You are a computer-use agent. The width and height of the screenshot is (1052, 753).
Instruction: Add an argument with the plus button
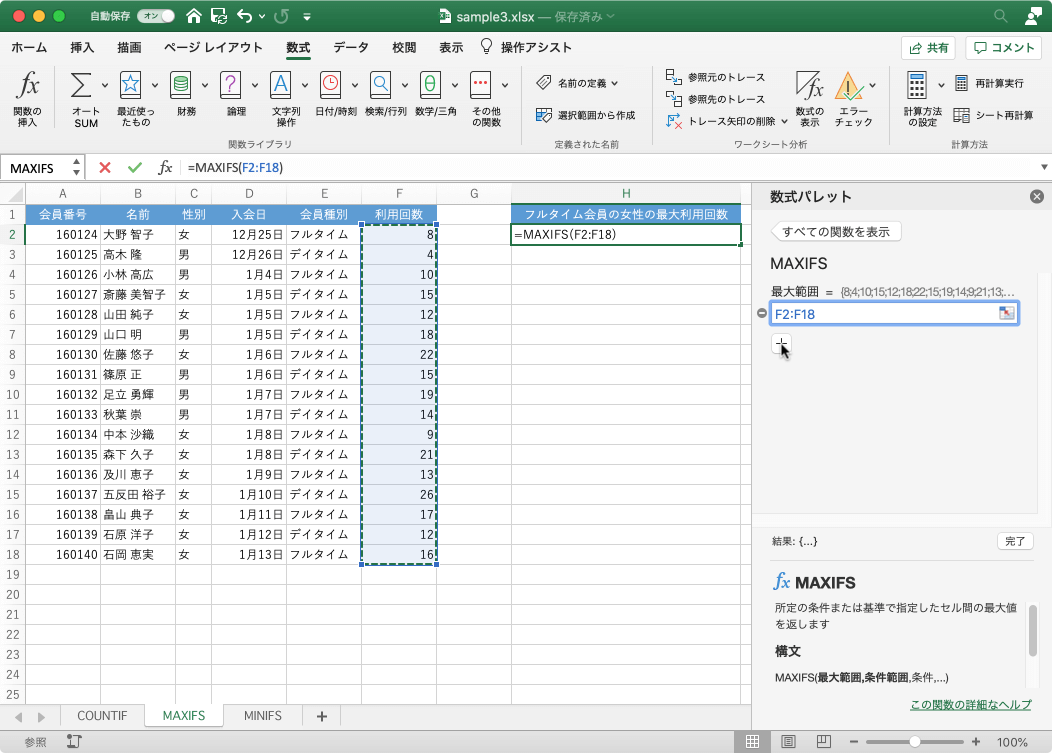pos(782,344)
